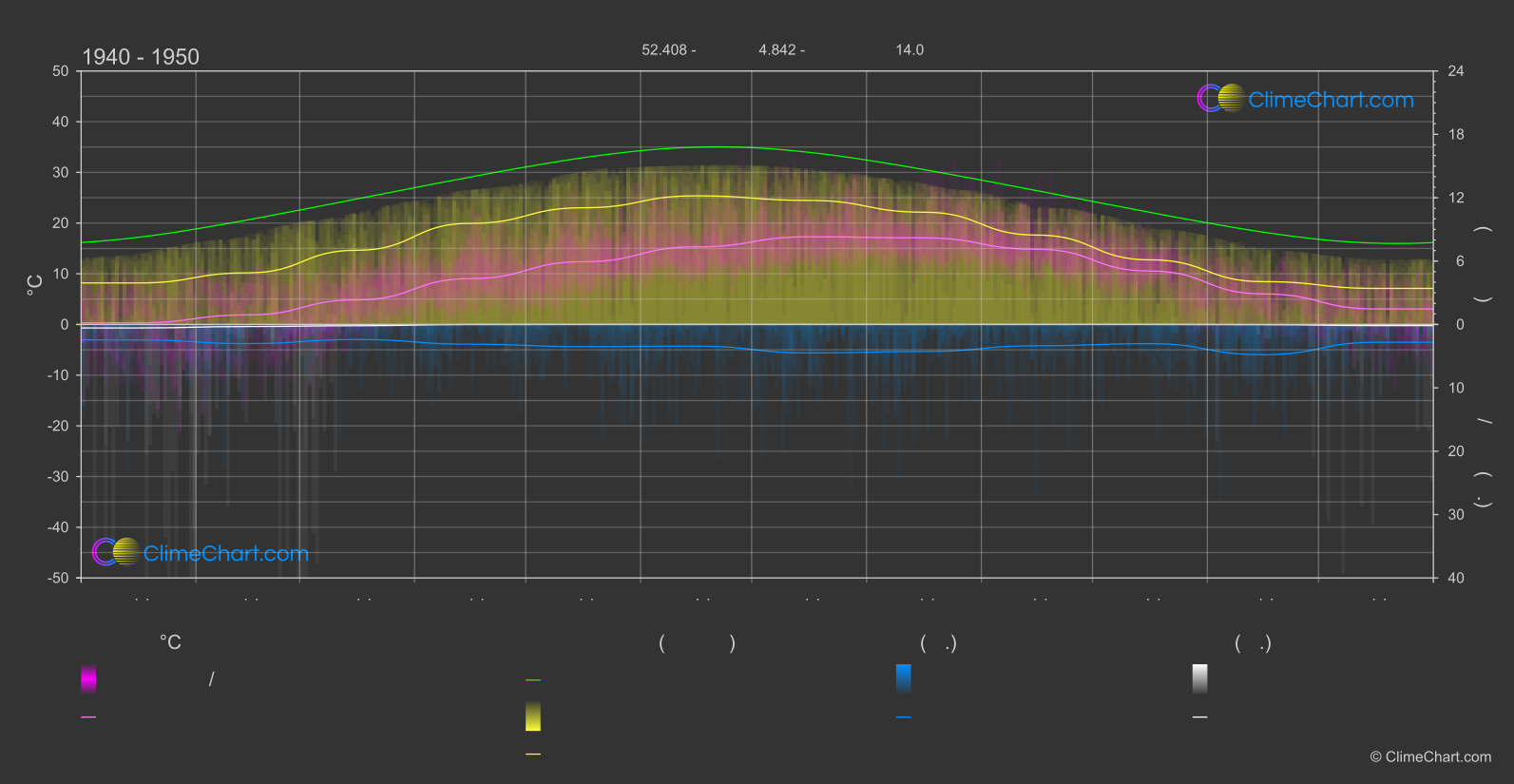Screen dimensions: 1514x784
Task: Click the rotated '°C' left axis title
Action: coord(35,285)
